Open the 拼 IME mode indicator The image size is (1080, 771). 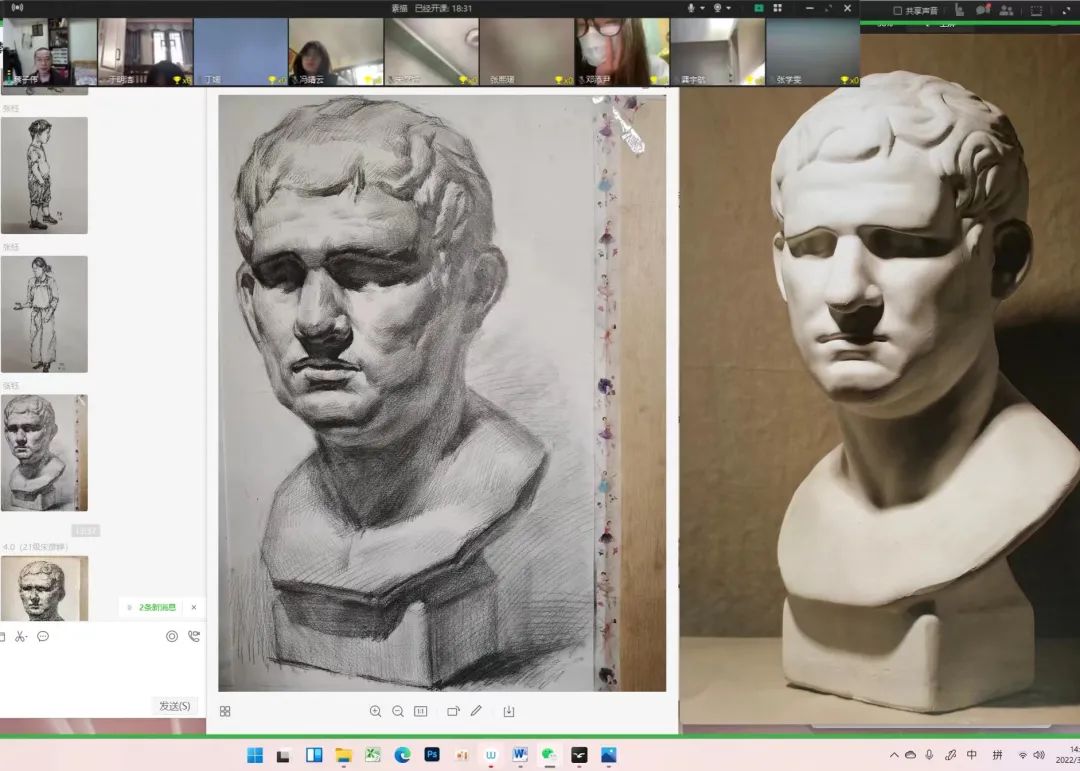[997, 755]
